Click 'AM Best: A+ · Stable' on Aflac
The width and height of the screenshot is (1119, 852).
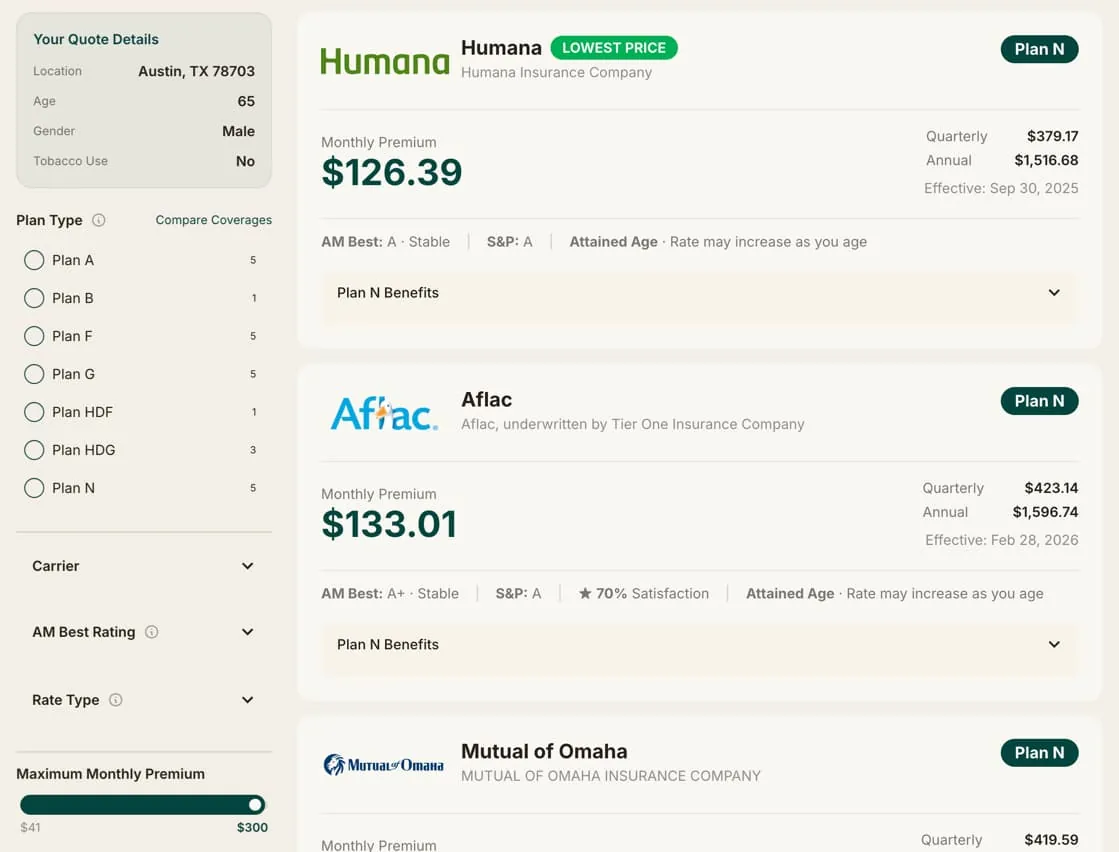click(390, 594)
